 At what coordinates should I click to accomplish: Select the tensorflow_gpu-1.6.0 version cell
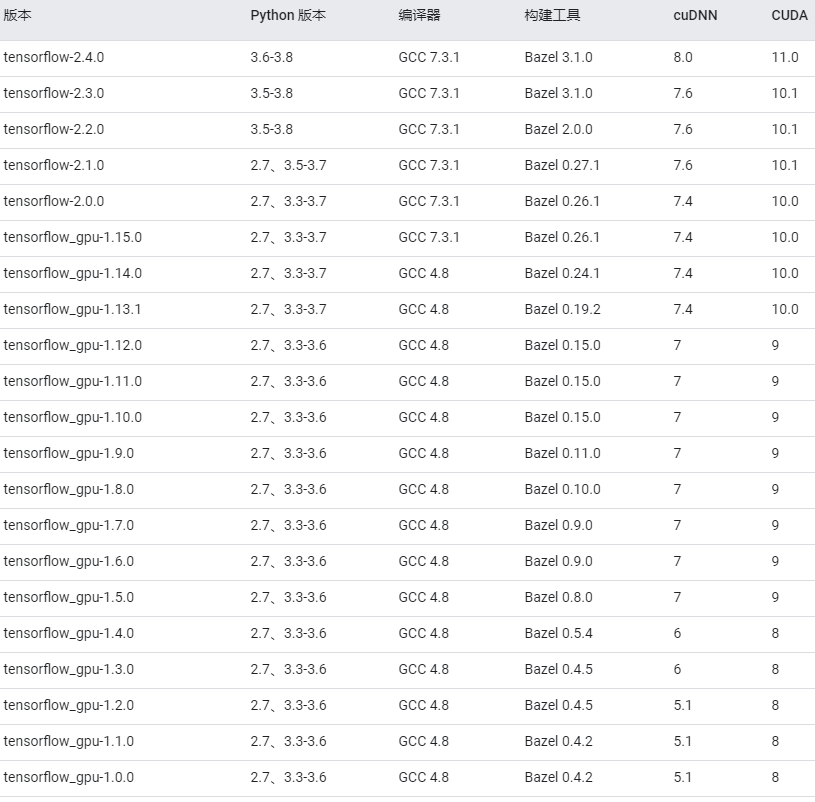click(69, 561)
